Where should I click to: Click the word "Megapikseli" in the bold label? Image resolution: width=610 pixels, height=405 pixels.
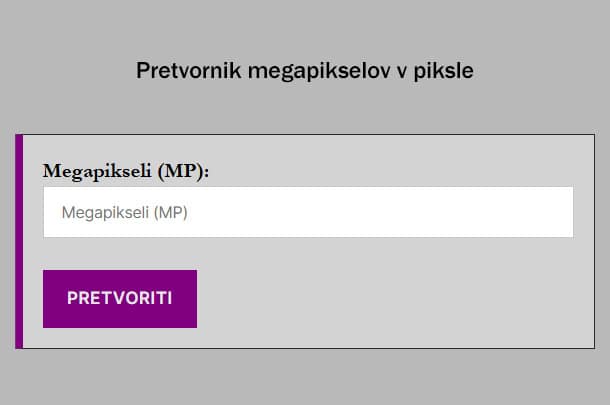(x=96, y=170)
